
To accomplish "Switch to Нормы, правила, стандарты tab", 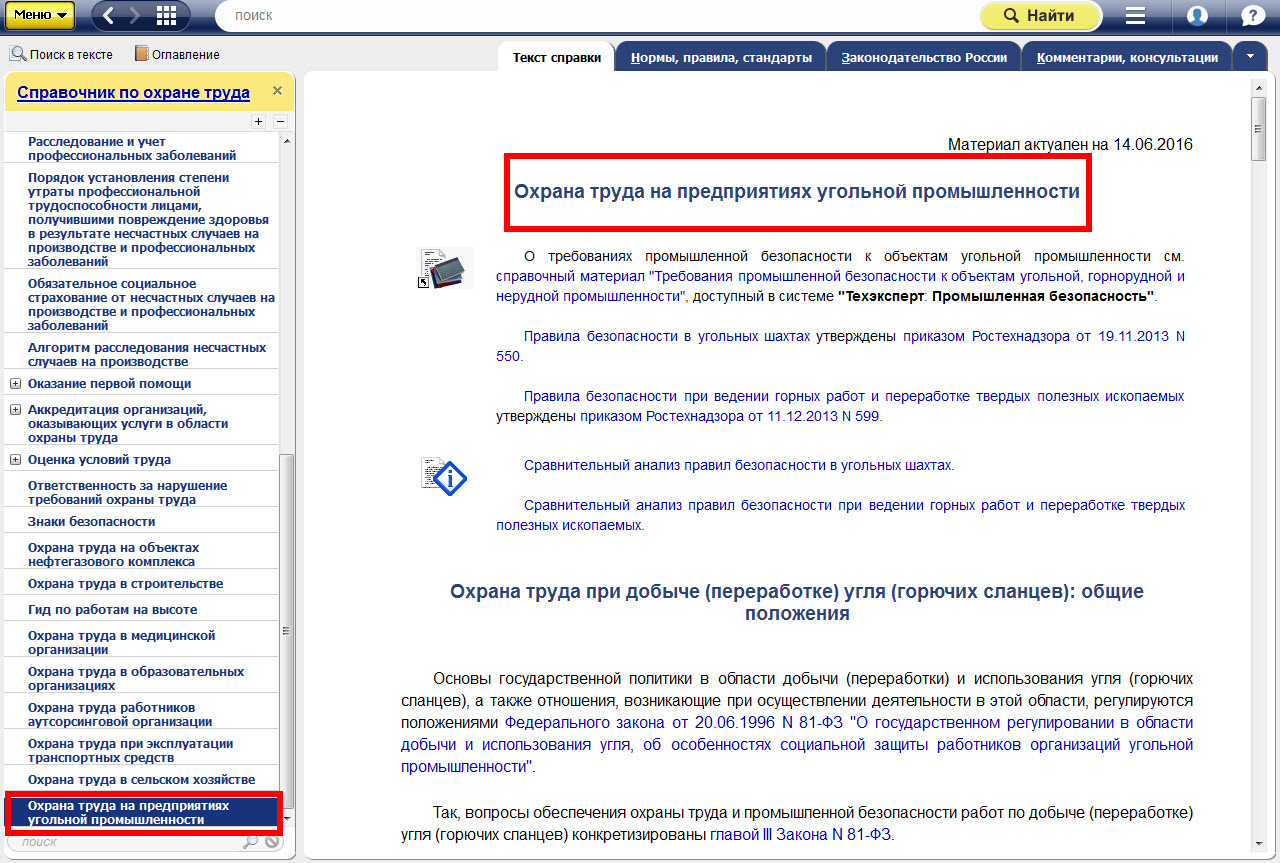I will coord(721,58).
